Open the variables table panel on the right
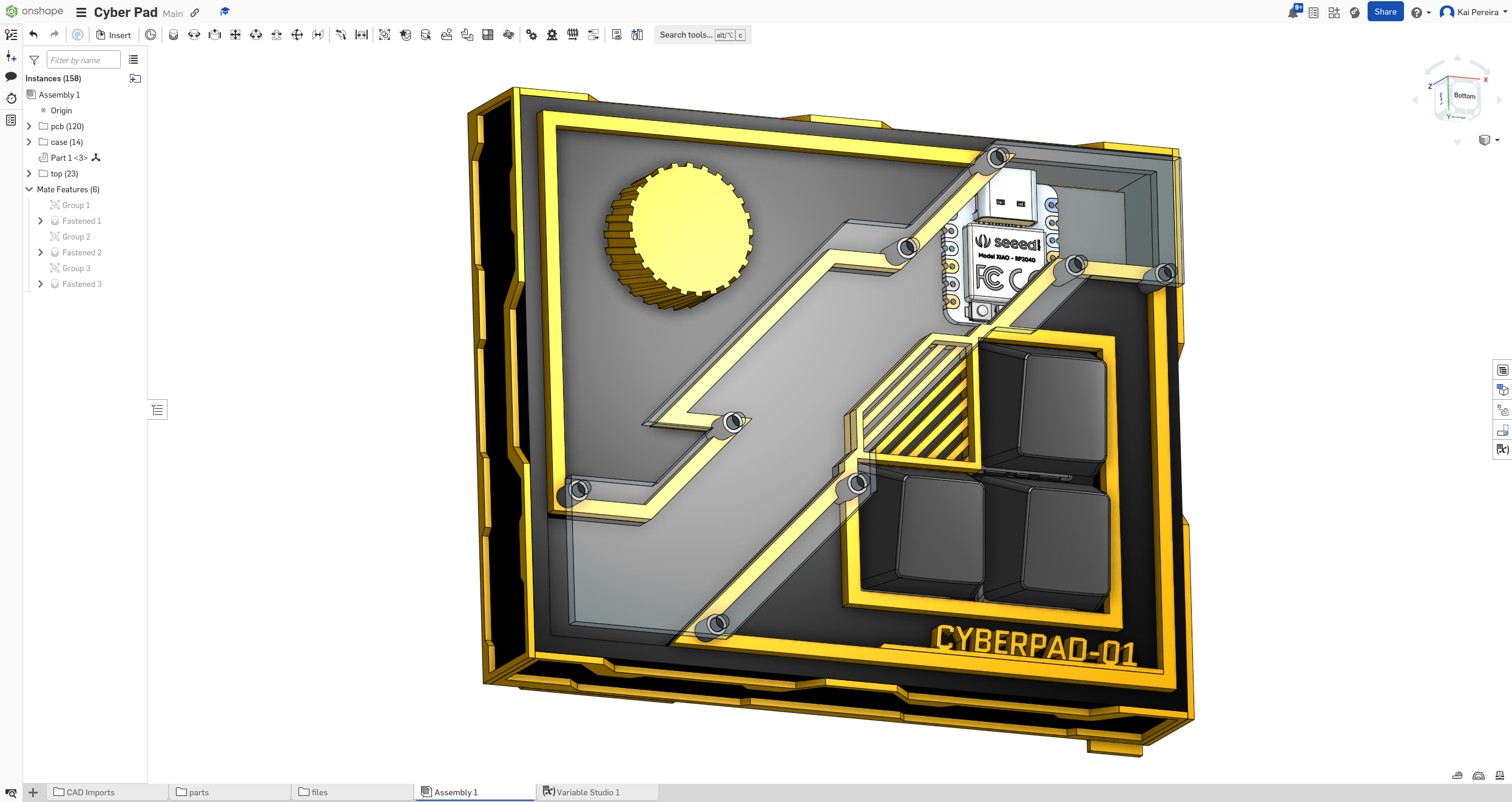Viewport: 1512px width, 802px height. (1503, 450)
